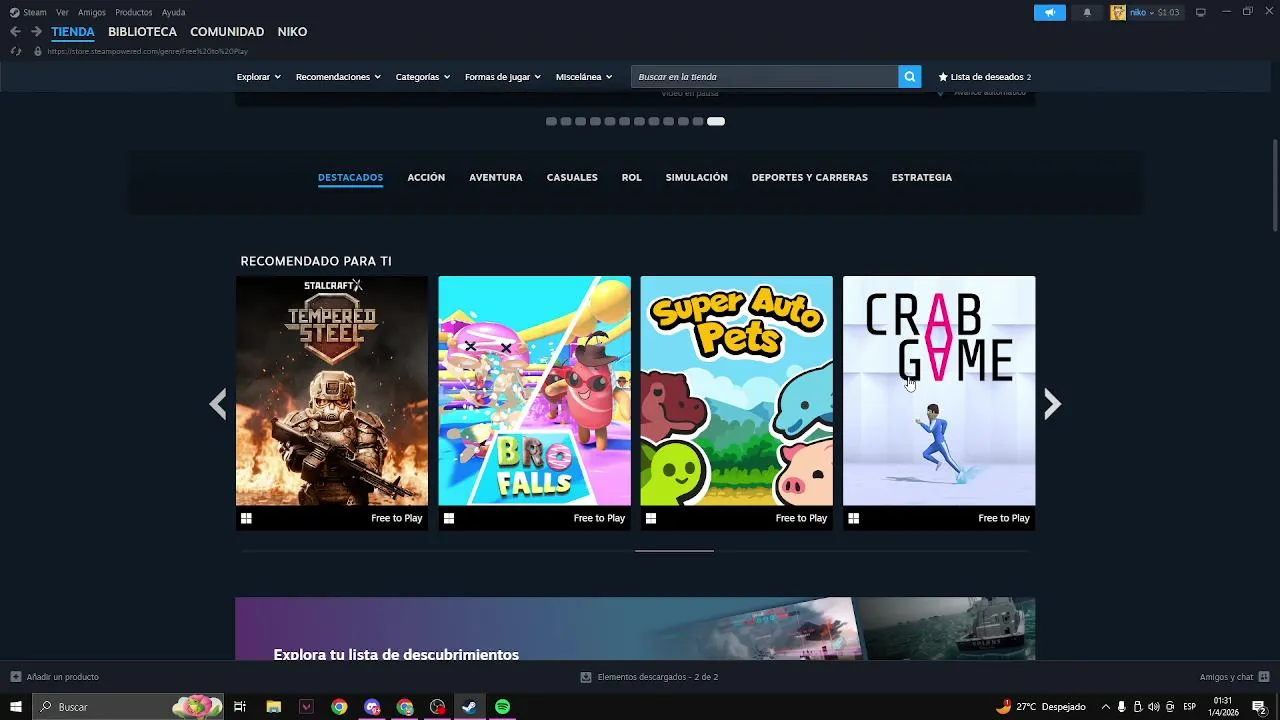1280x720 pixels.
Task: Open the Crab Game card
Action: [939, 403]
